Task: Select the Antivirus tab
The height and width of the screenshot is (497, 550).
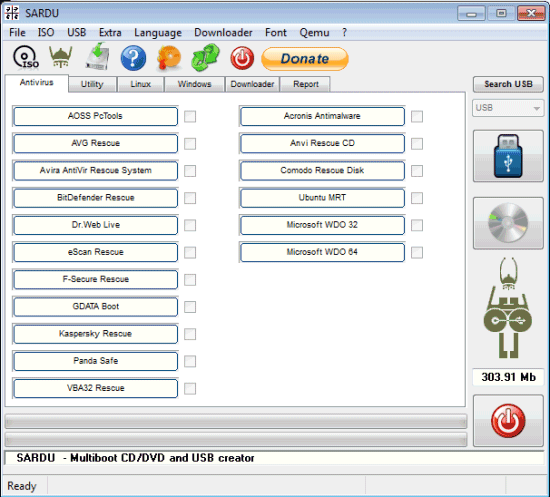Action: [x=36, y=83]
